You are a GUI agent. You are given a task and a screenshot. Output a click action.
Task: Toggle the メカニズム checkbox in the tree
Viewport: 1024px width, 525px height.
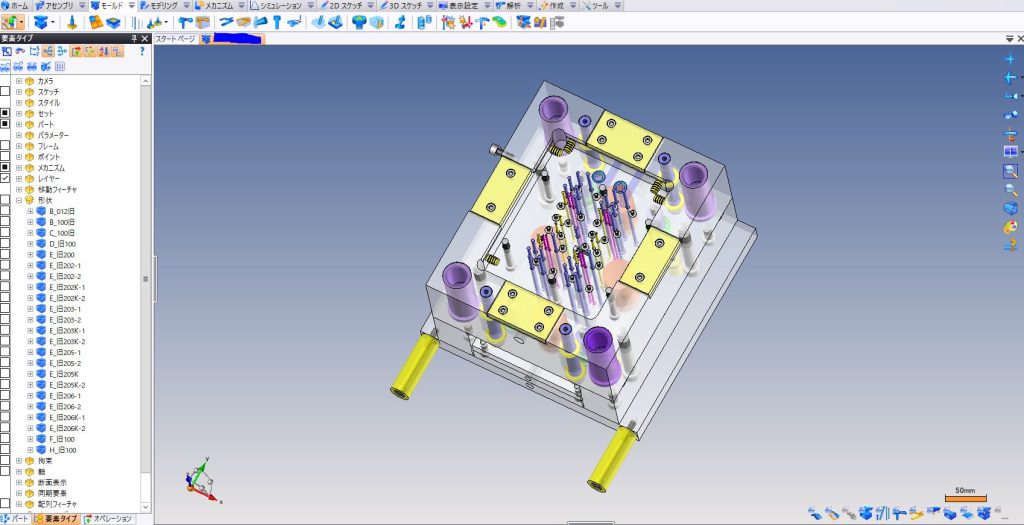[5, 167]
